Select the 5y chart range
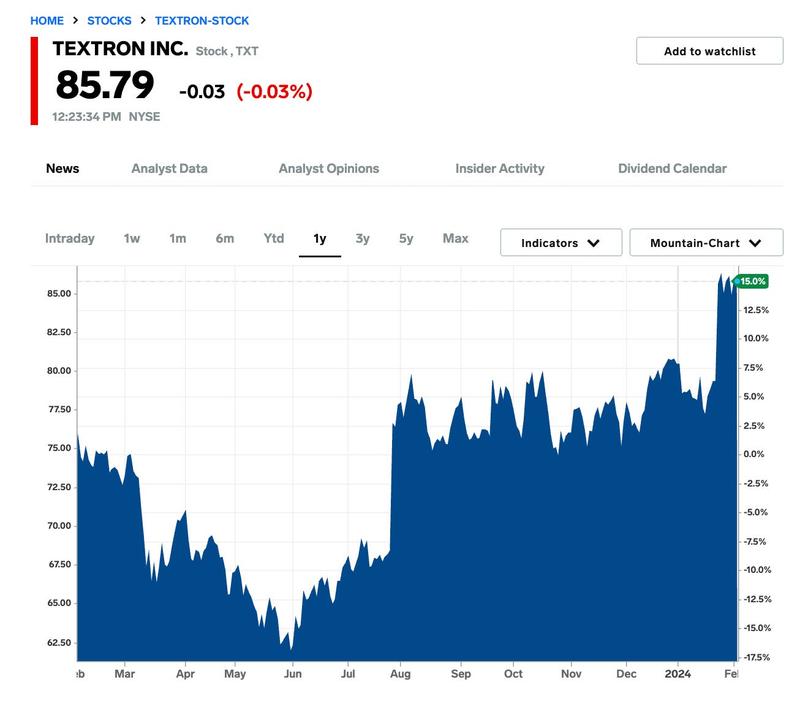This screenshot has height=701, width=800. point(406,238)
